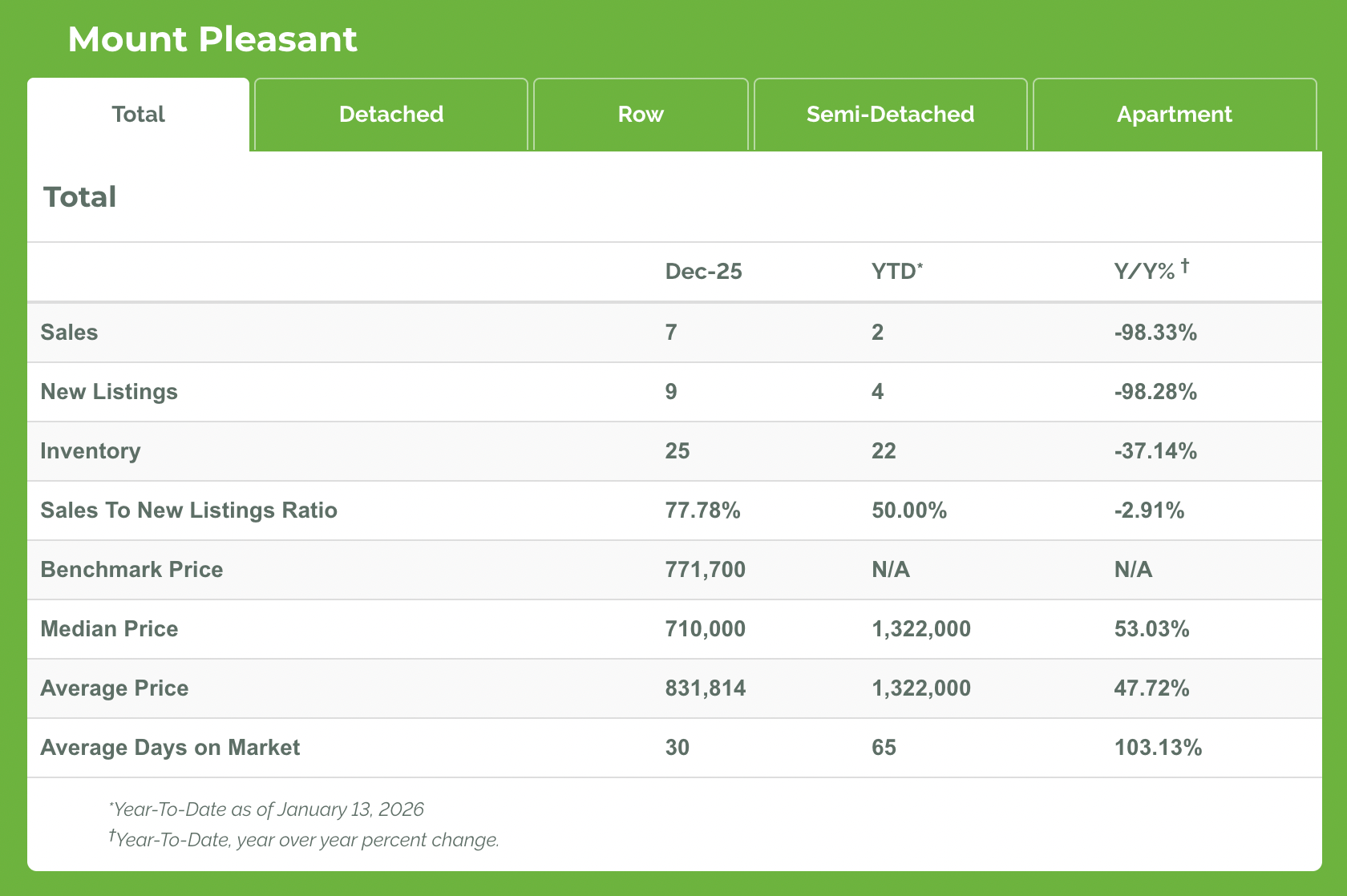Screen dimensions: 1347x896
Task: Open the Detached tab
Action: [x=391, y=115]
